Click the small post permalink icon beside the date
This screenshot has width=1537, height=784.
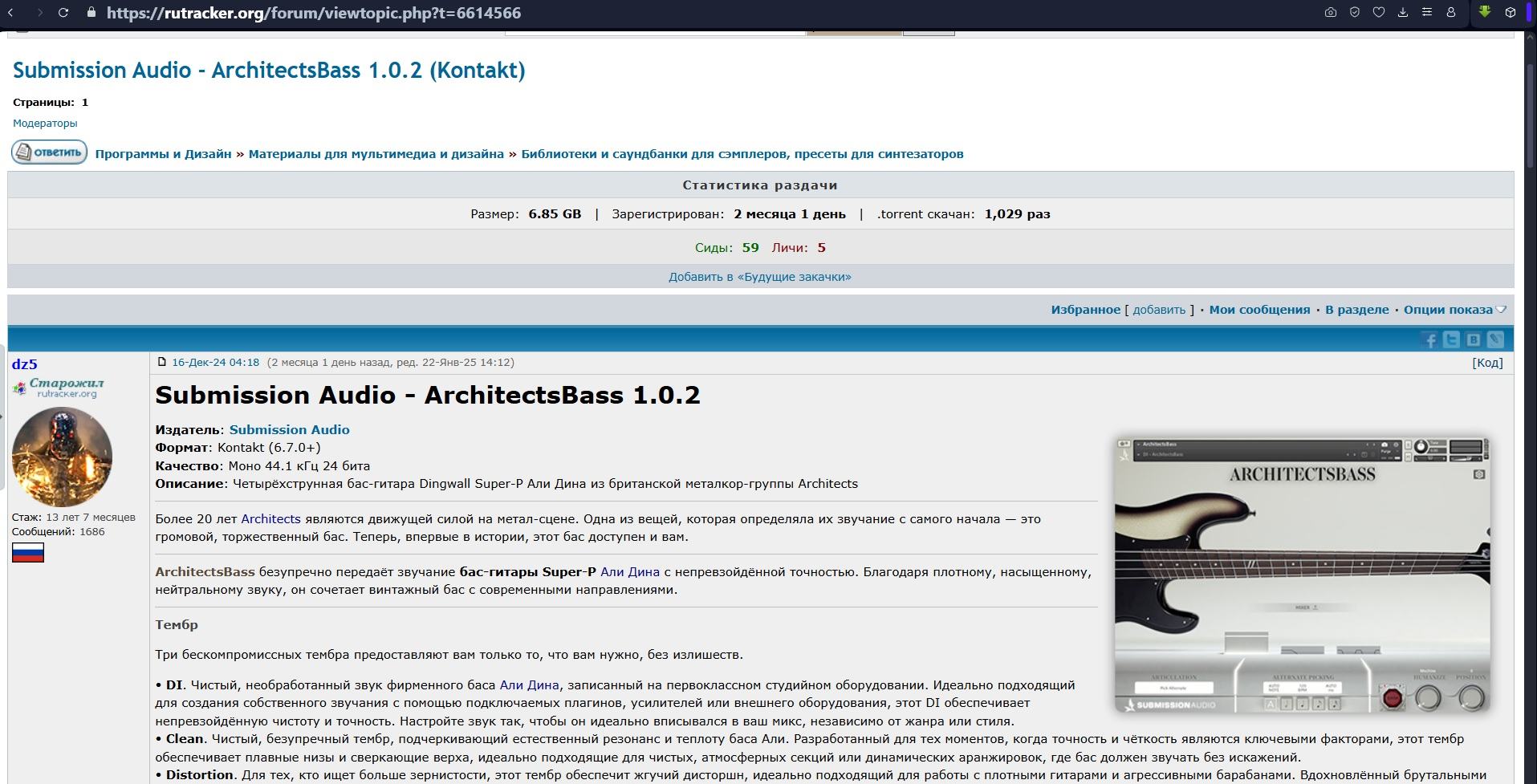coord(161,362)
